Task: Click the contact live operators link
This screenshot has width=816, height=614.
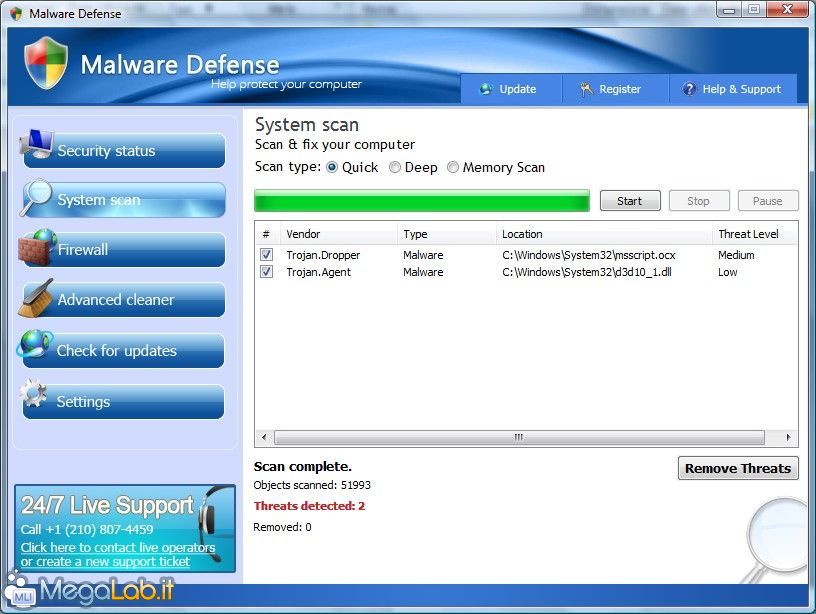Action: coord(118,547)
